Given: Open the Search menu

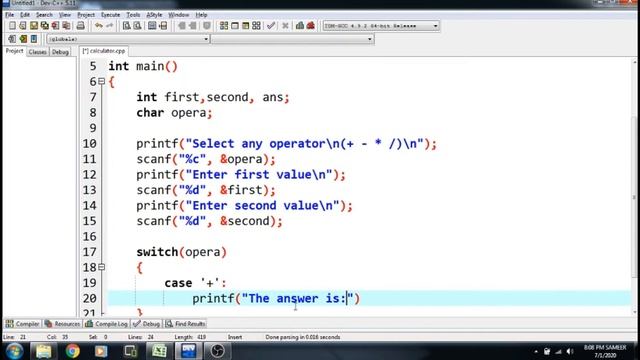Looking at the screenshot, I should [x=44, y=15].
